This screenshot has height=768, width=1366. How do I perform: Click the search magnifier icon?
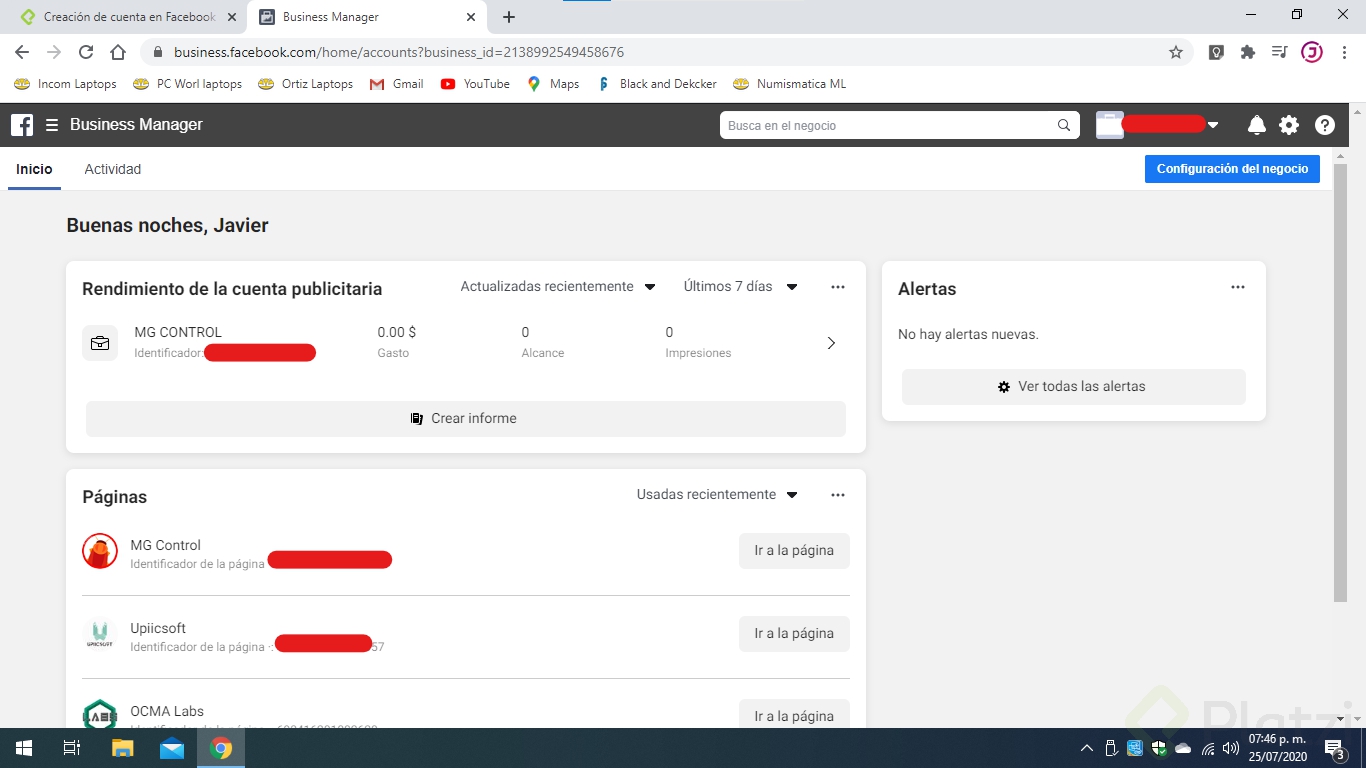[1064, 125]
